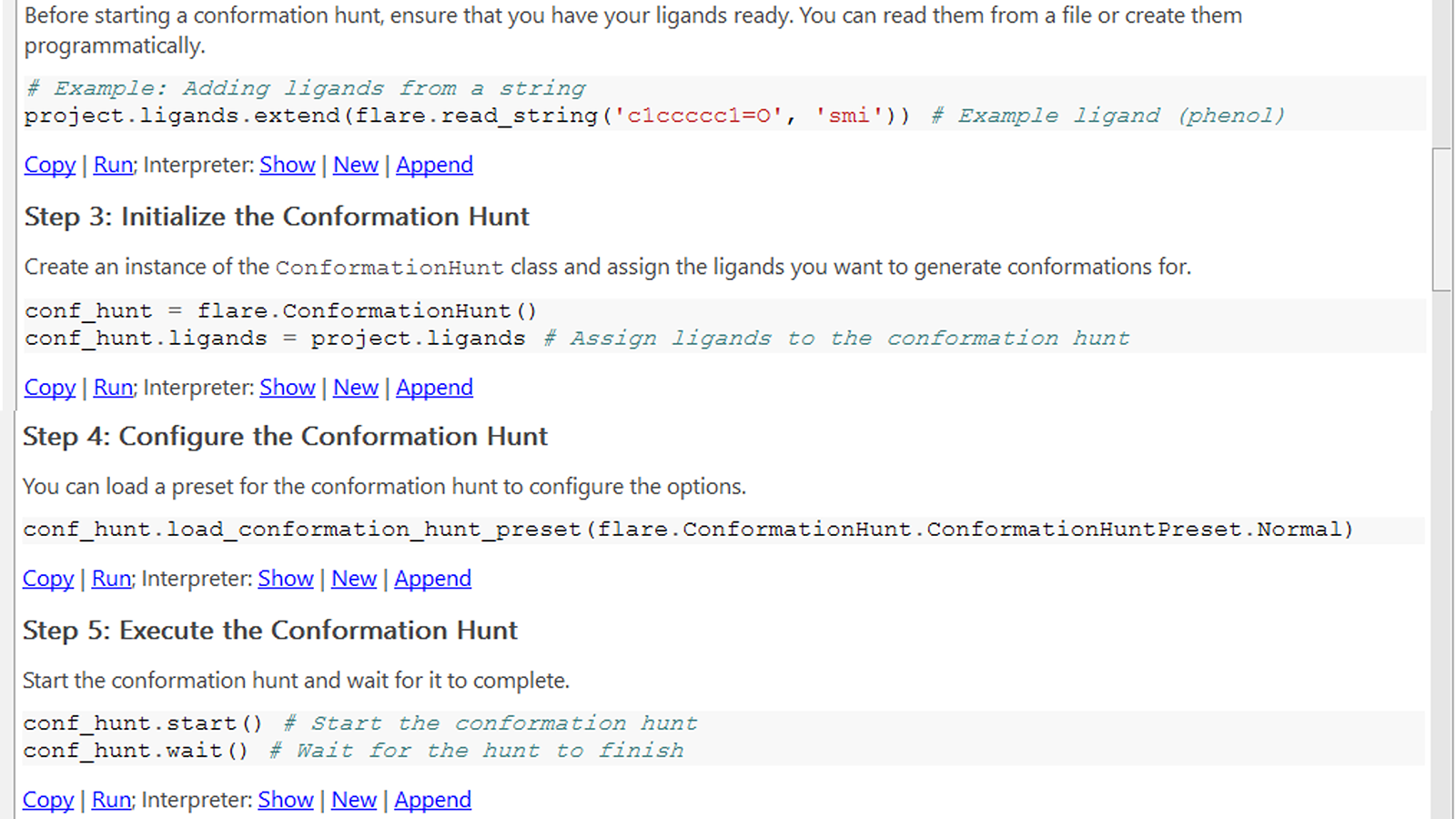Append the phenol ligand example to interpreter

pyautogui.click(x=434, y=165)
